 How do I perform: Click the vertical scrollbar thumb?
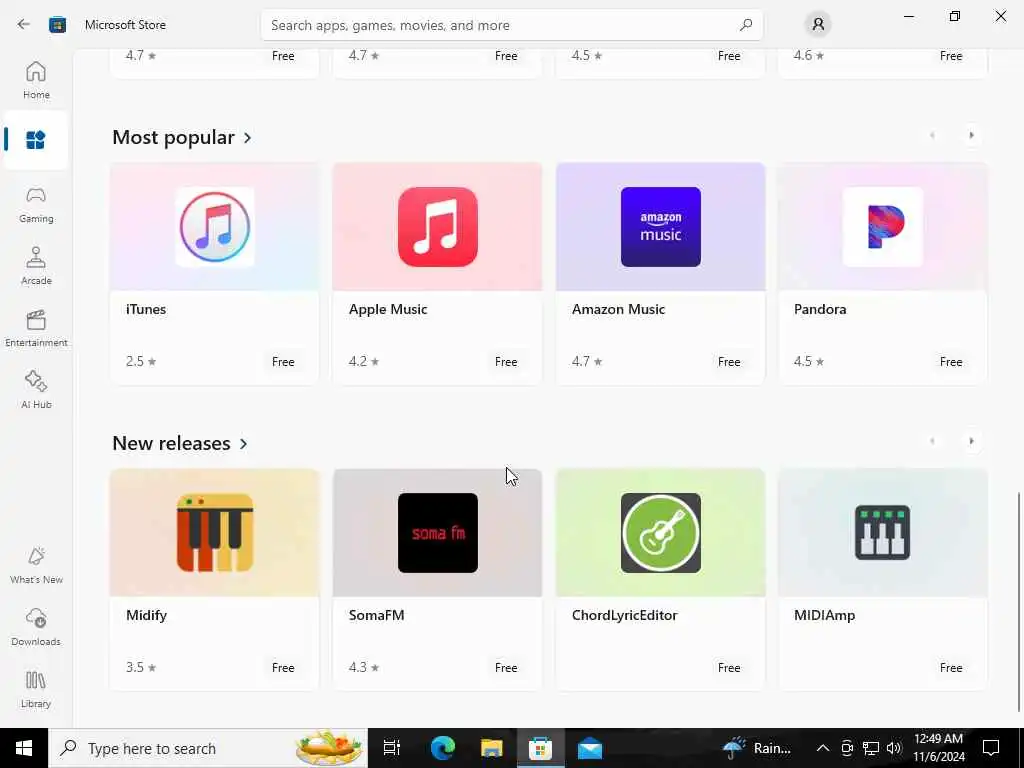pyautogui.click(x=1019, y=601)
